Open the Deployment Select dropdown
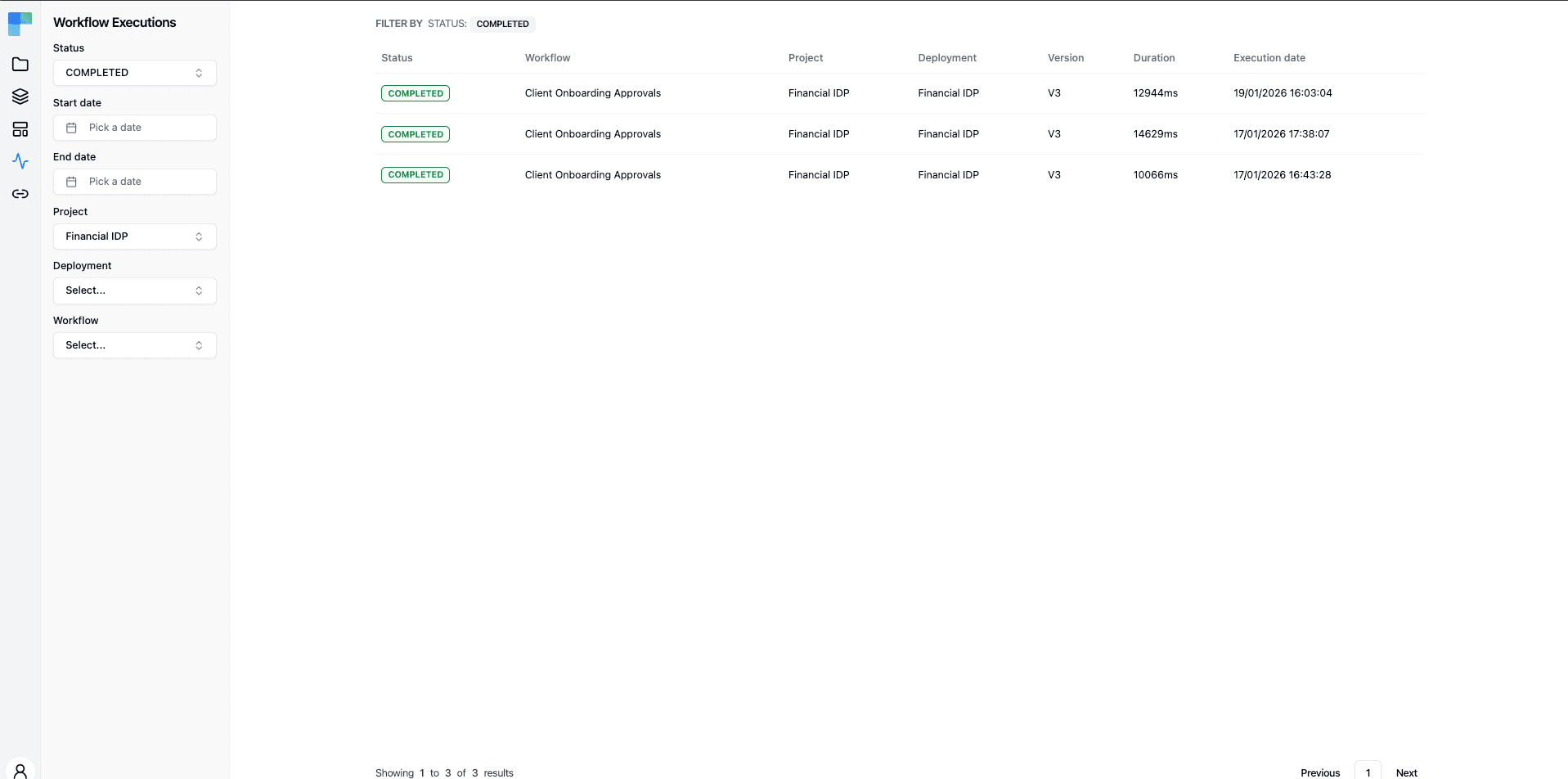This screenshot has width=1568, height=779. click(133, 290)
